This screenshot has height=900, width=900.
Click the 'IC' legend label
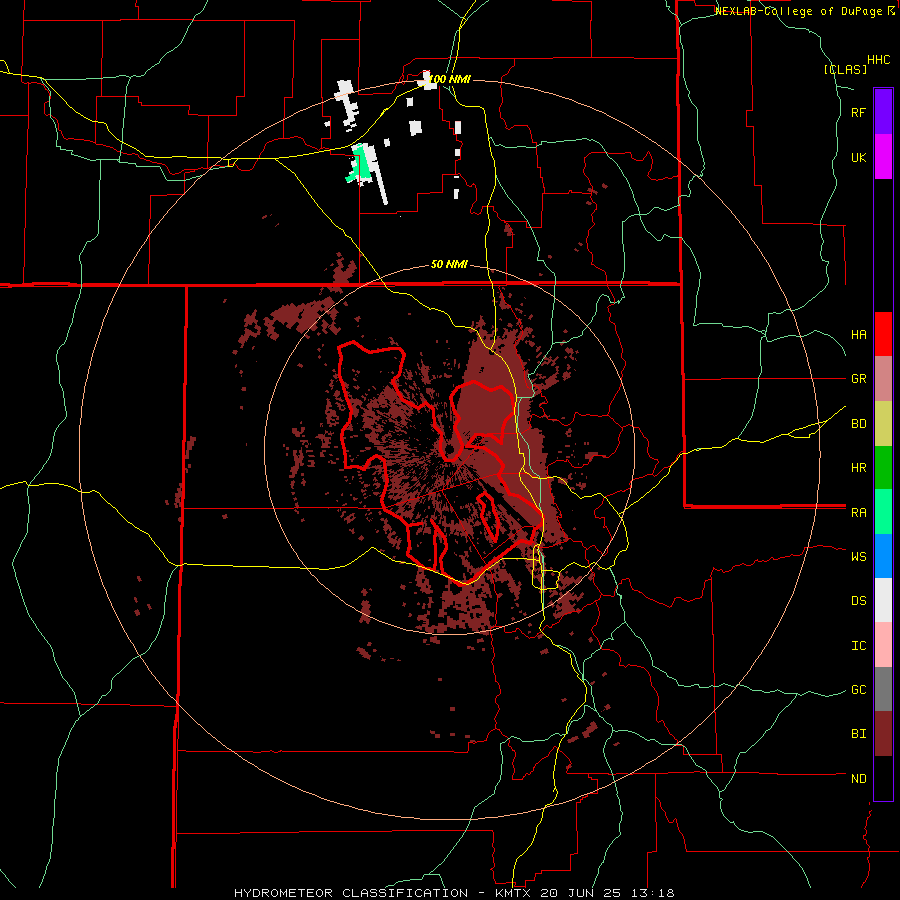click(859, 646)
